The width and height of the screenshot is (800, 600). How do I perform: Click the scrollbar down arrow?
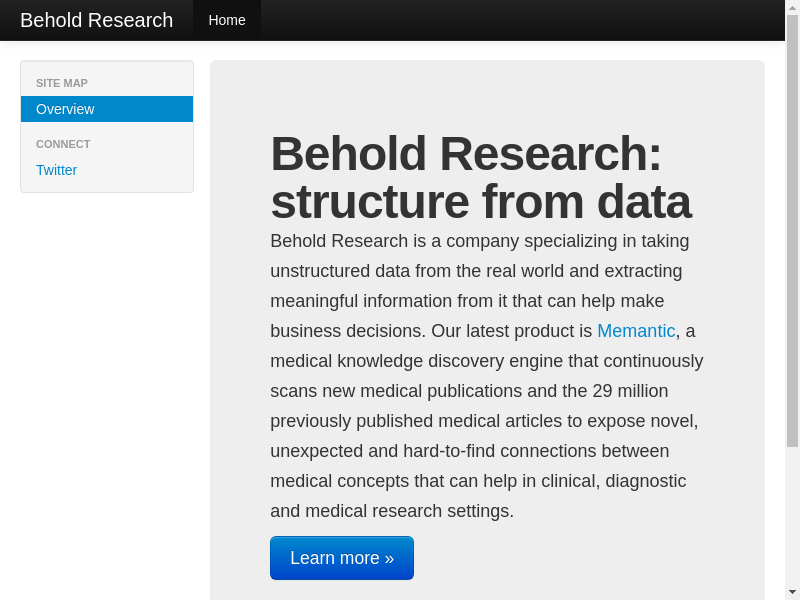coord(792,592)
